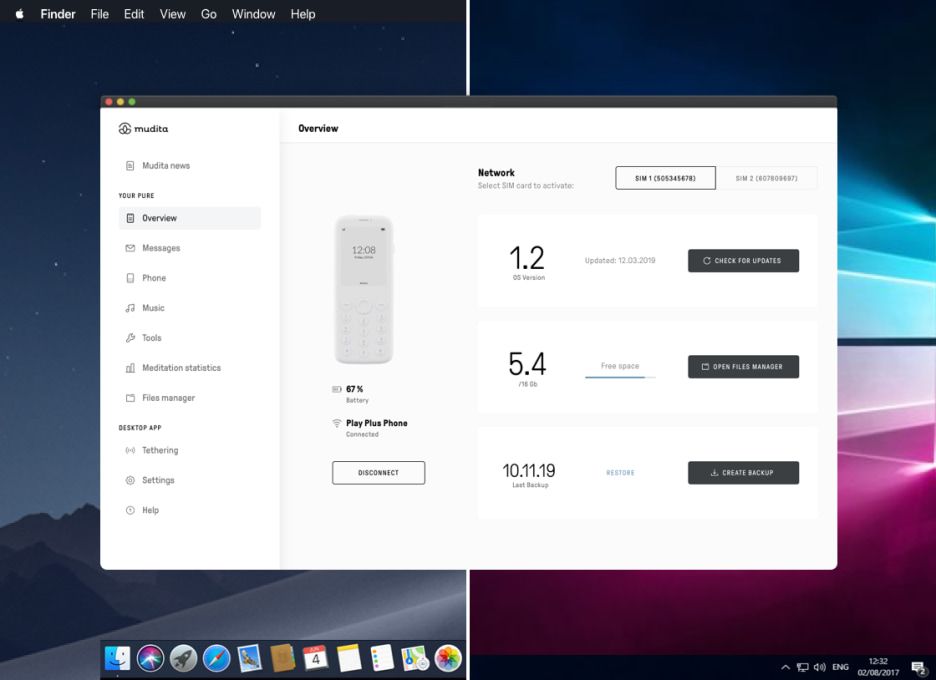This screenshot has width=936, height=680.
Task: Click the Overview sidebar icon
Action: point(130,218)
